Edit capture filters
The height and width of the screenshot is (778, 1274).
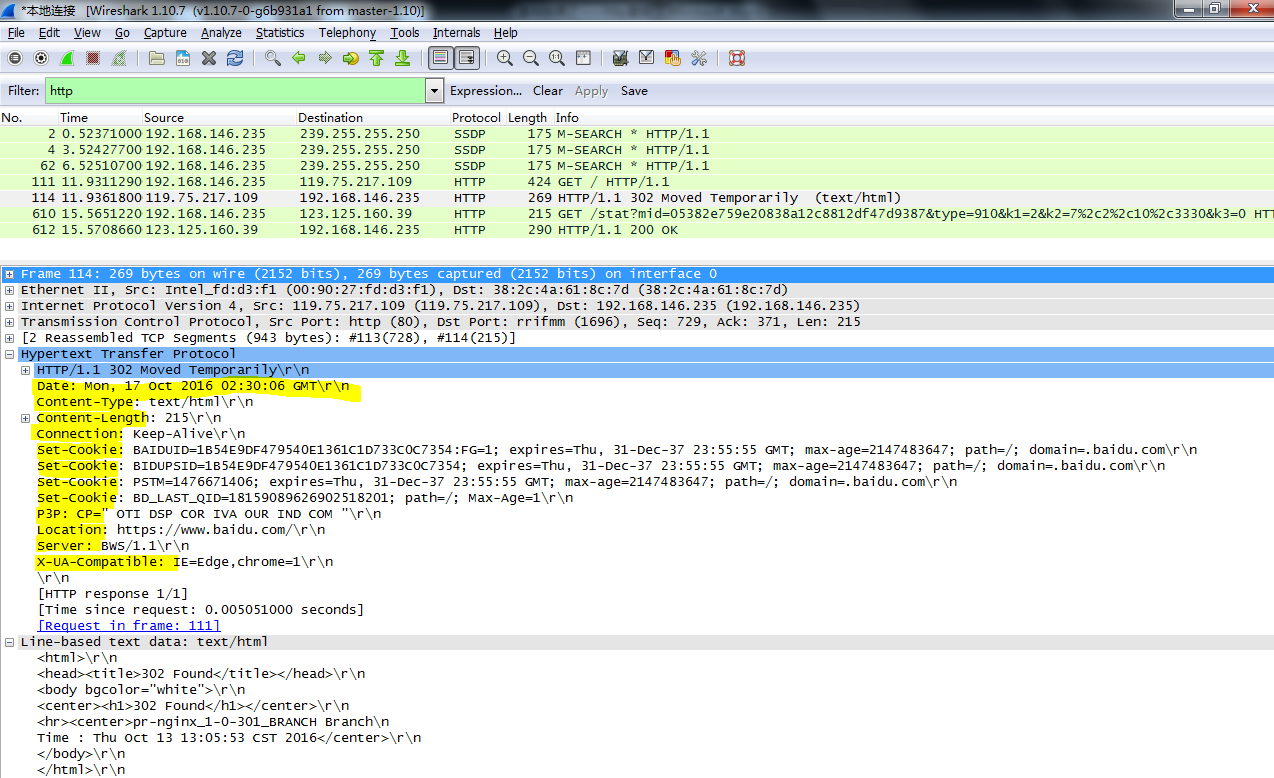click(620, 58)
